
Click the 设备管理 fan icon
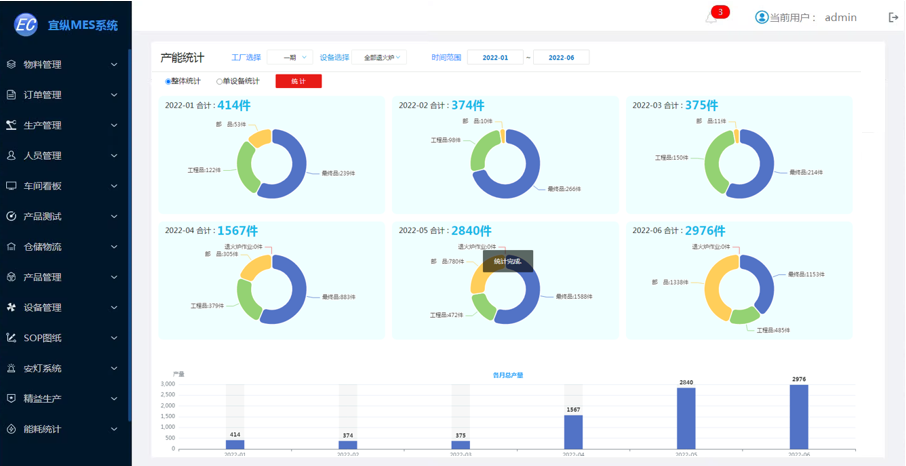pos(11,308)
